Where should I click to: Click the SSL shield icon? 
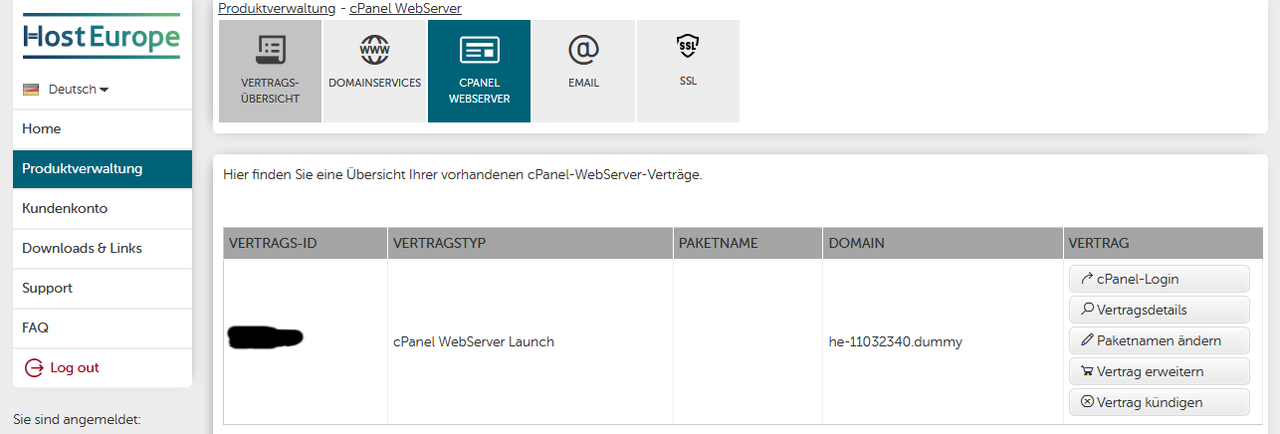tap(688, 45)
